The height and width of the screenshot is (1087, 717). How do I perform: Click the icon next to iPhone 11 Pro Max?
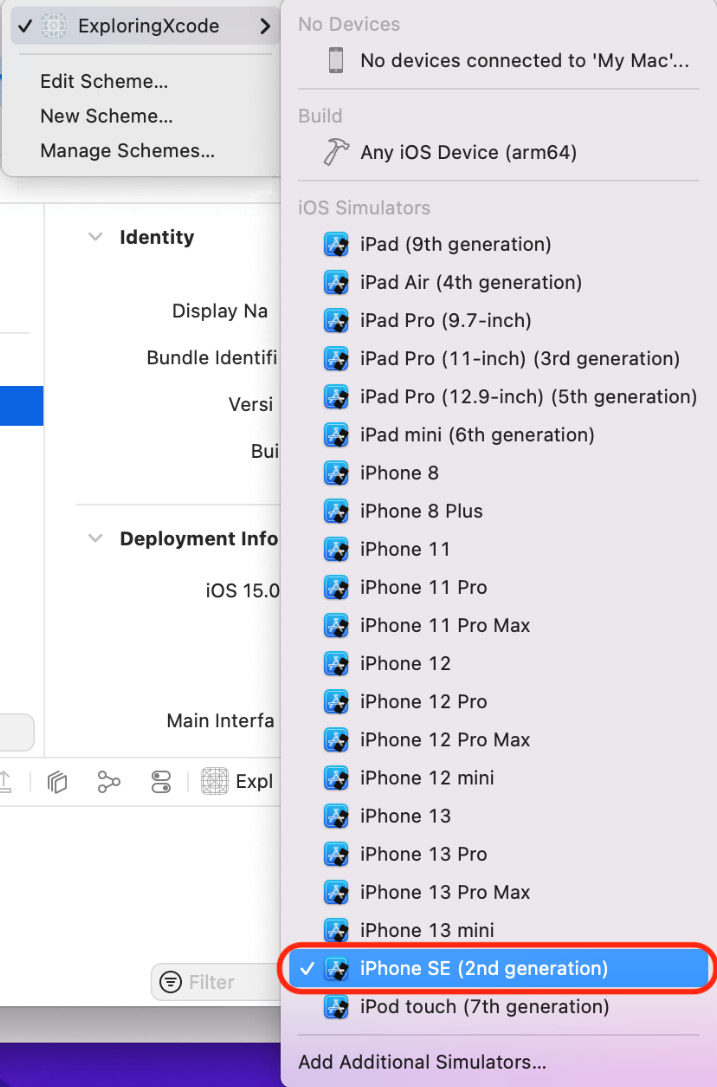[336, 625]
